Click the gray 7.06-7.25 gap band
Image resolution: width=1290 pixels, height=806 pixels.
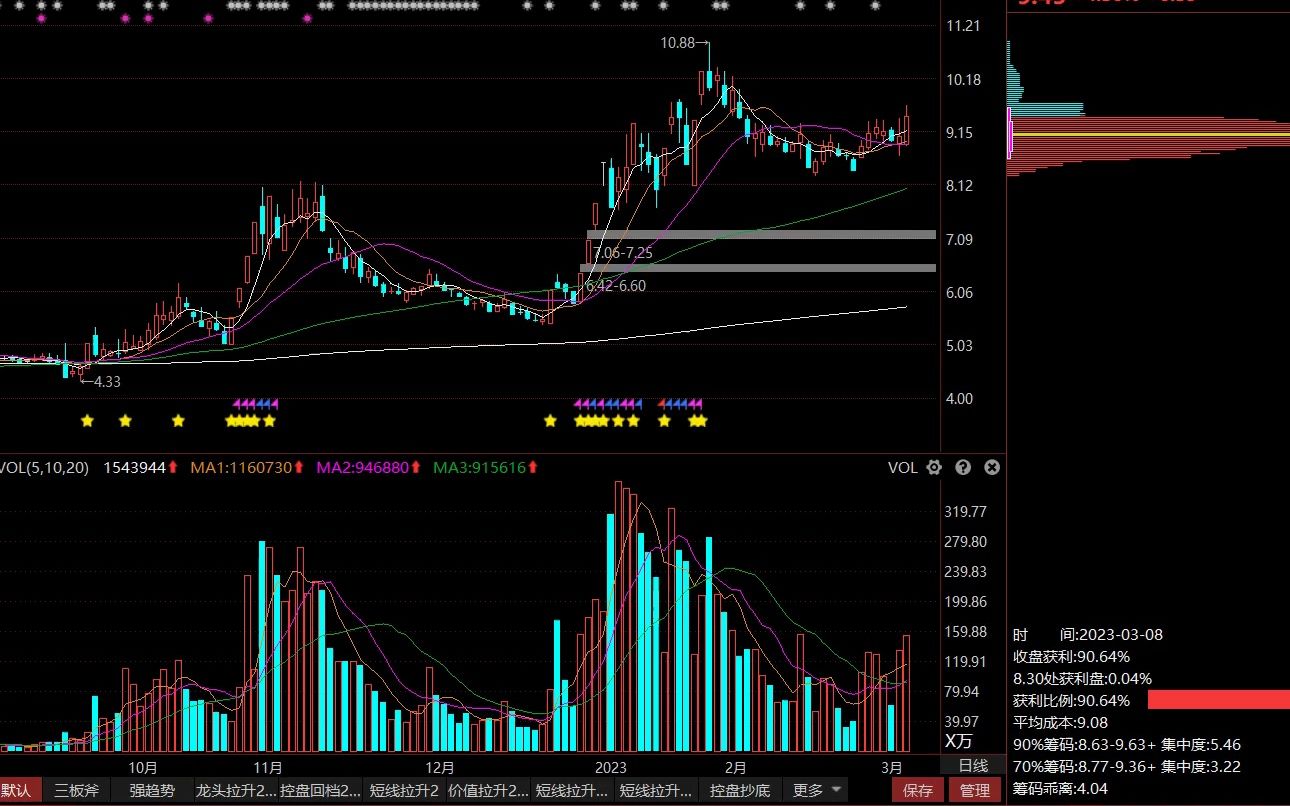pos(761,234)
